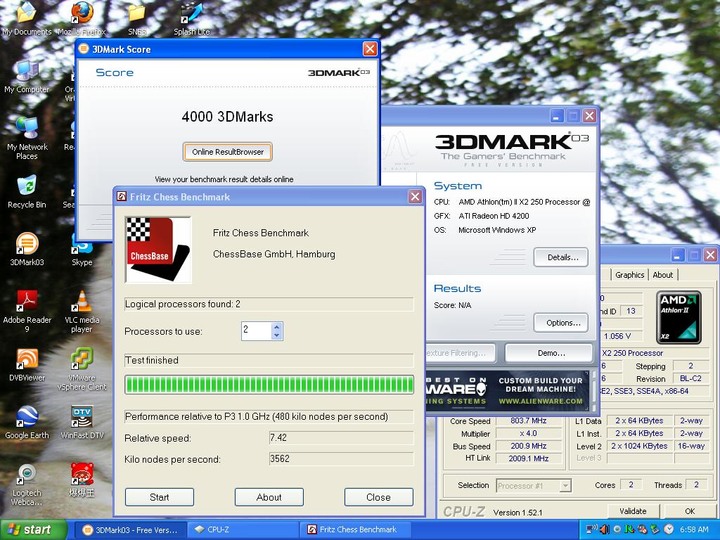This screenshot has height=540, width=720.
Task: Open 3DMark03 system Details
Action: click(x=561, y=258)
